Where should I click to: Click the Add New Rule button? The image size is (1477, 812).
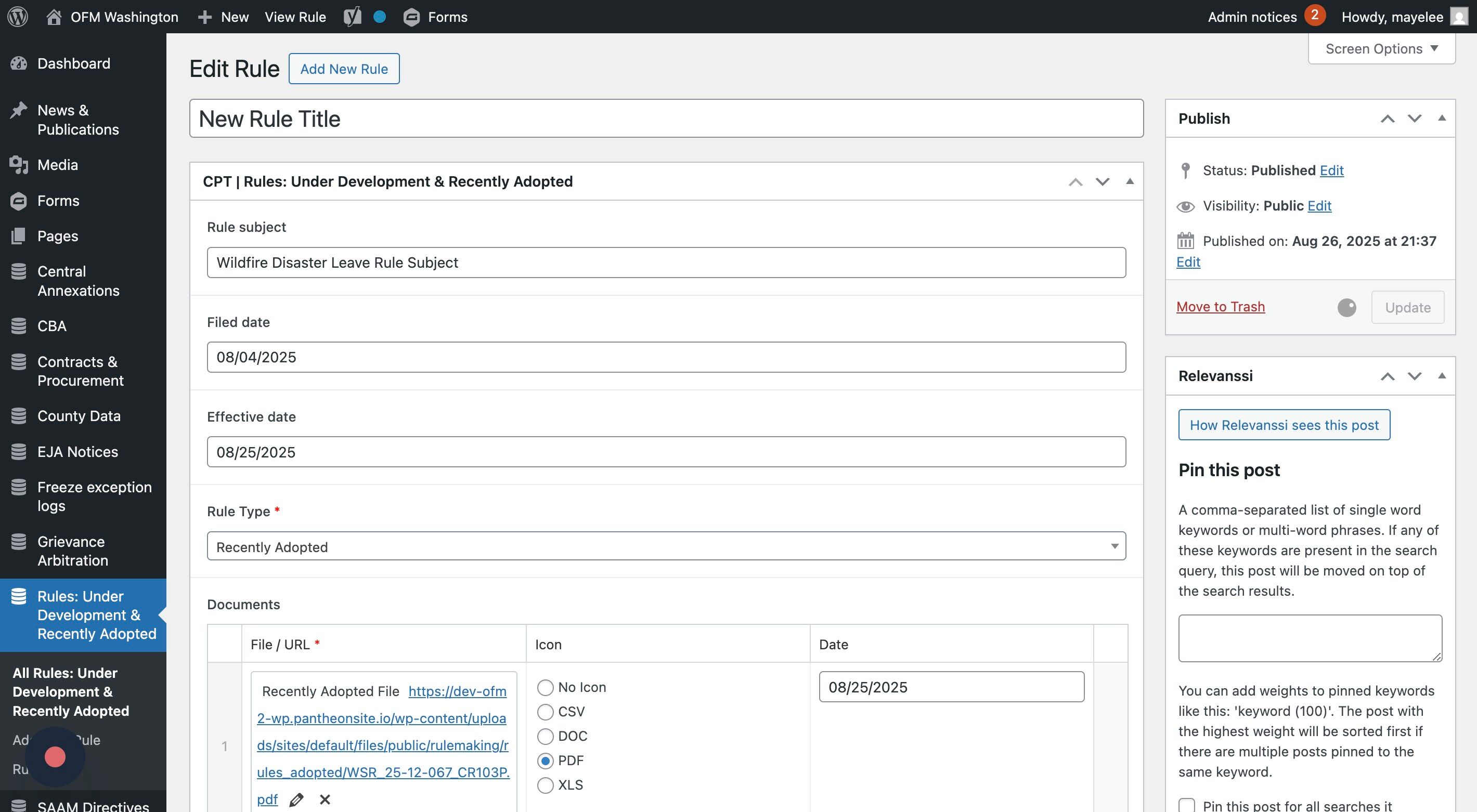point(344,69)
